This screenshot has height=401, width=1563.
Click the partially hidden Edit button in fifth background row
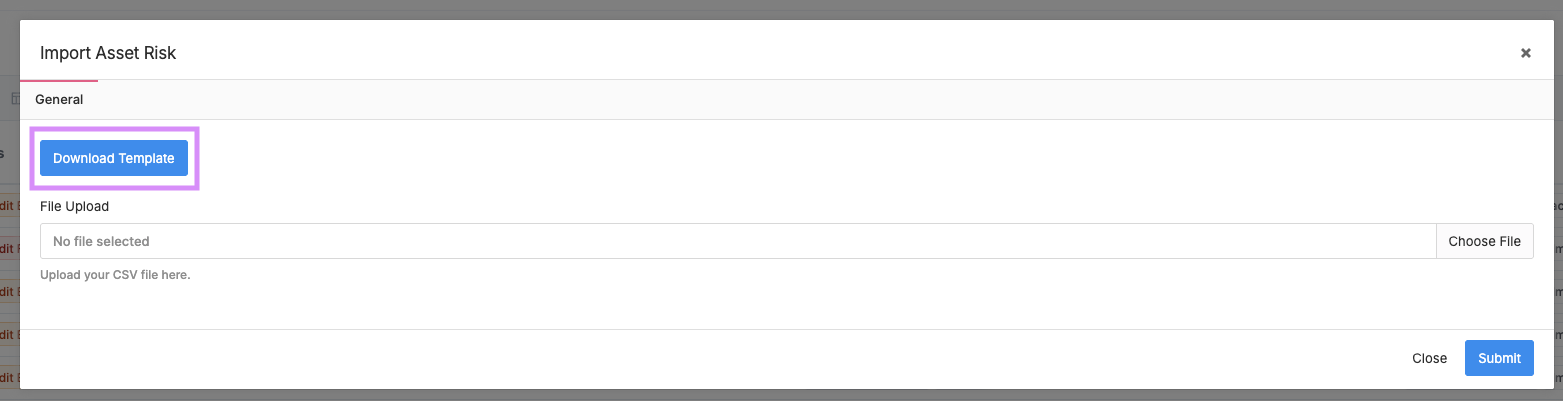(x=9, y=377)
